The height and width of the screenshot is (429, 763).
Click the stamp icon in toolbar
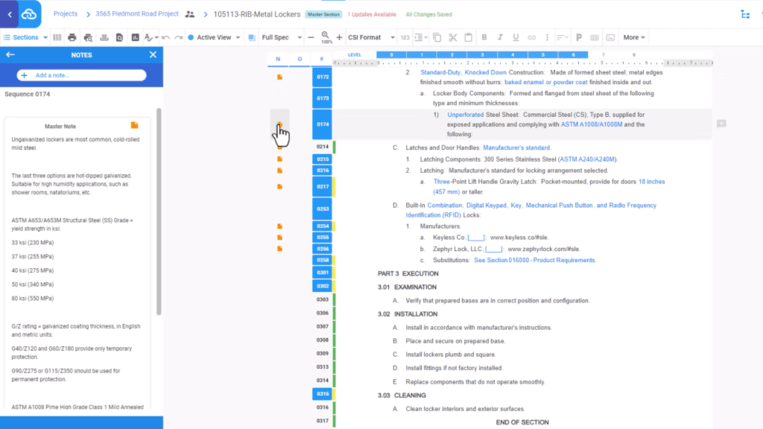(x=104, y=37)
